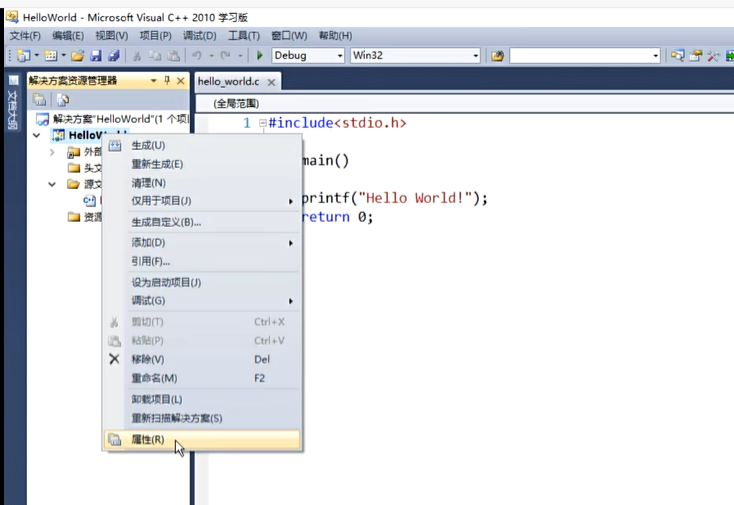Image resolution: width=734 pixels, height=505 pixels.
Task: Choose 重命名(M) from the context menu
Action: tap(202, 378)
